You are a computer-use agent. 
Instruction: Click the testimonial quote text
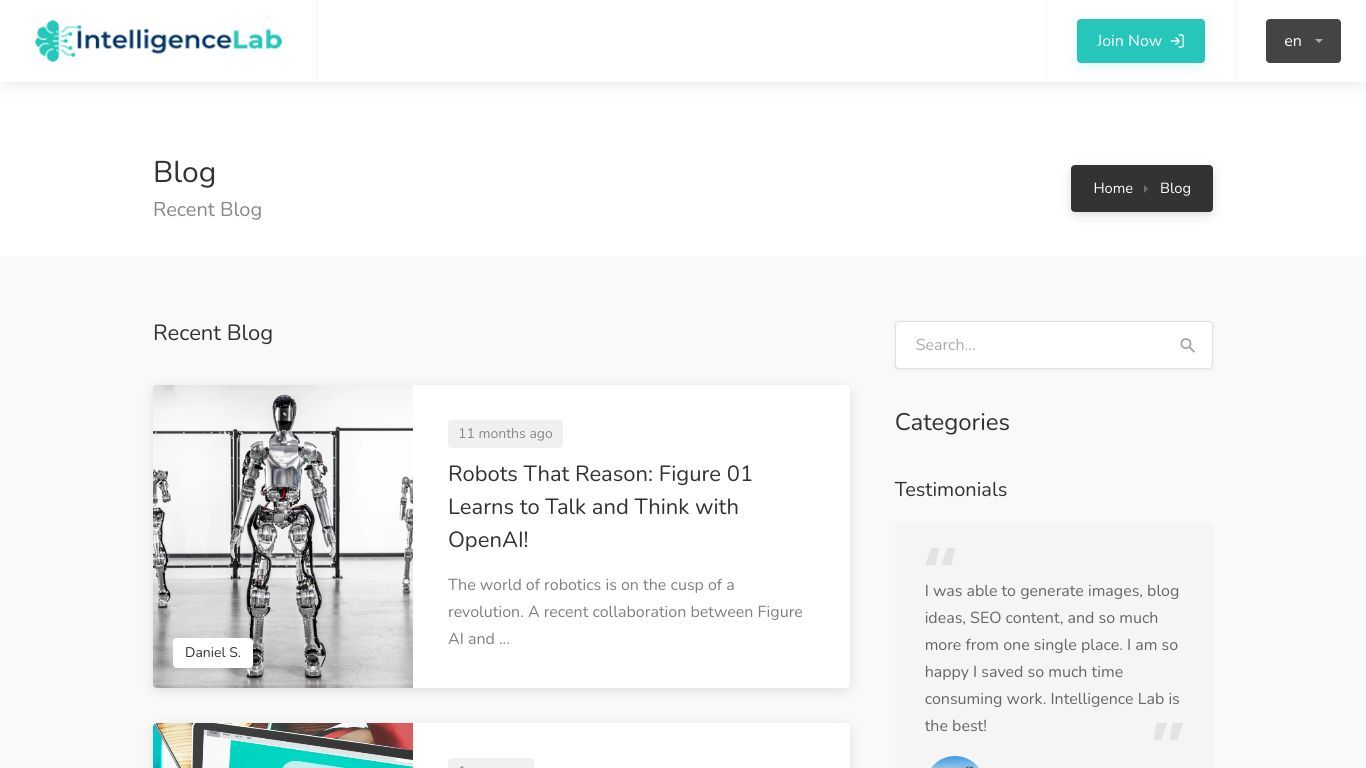click(1052, 658)
